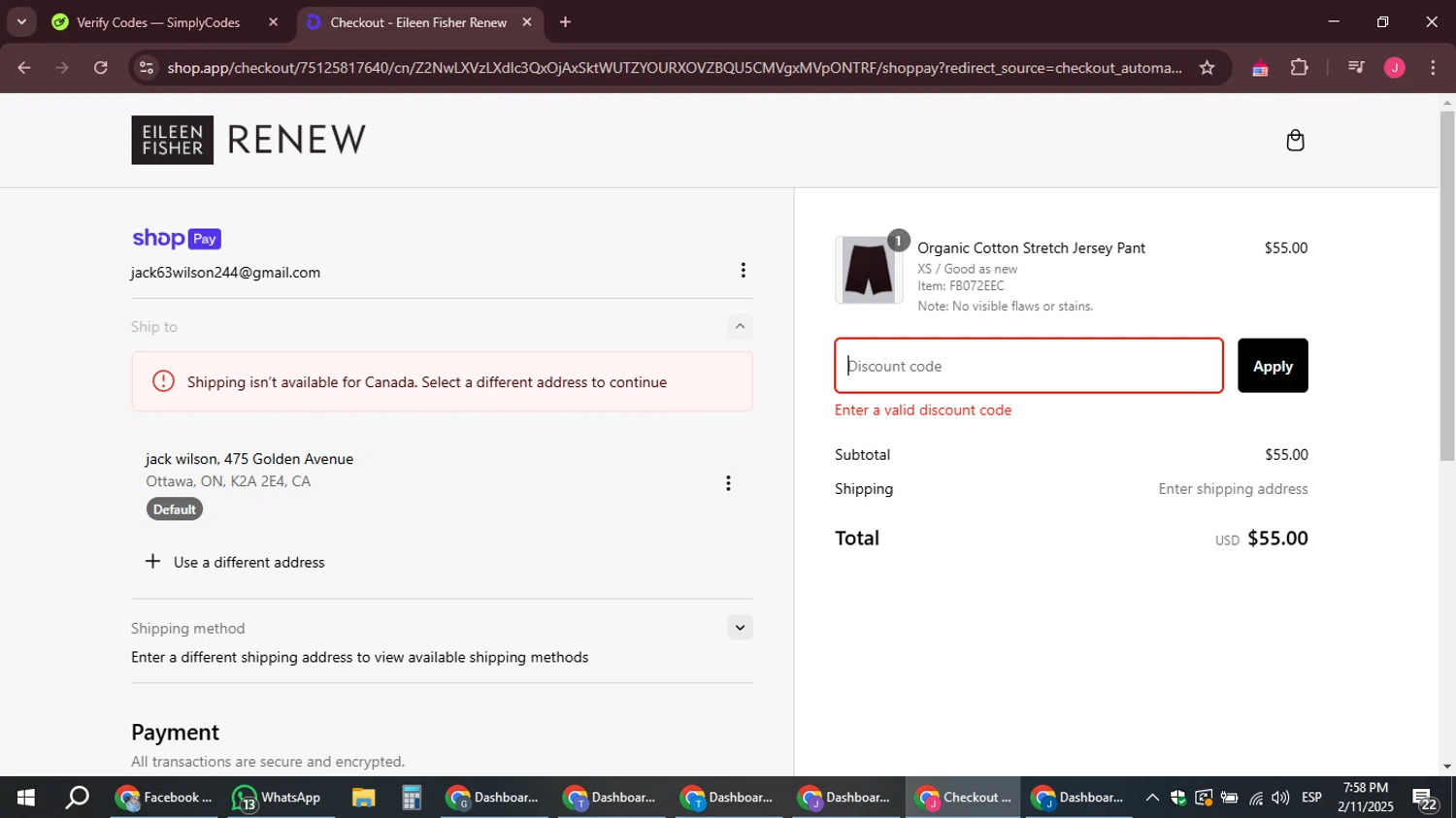Open the Windows Start menu
Screen dimensions: 1456x818
[x=26, y=798]
